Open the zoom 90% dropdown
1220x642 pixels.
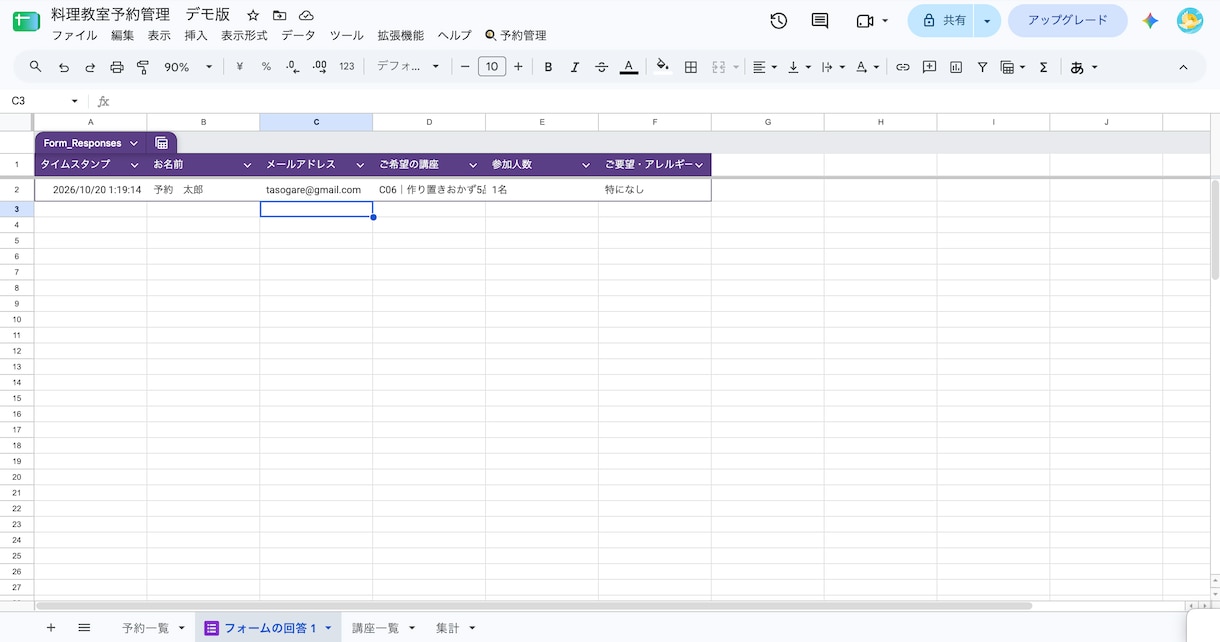click(189, 67)
